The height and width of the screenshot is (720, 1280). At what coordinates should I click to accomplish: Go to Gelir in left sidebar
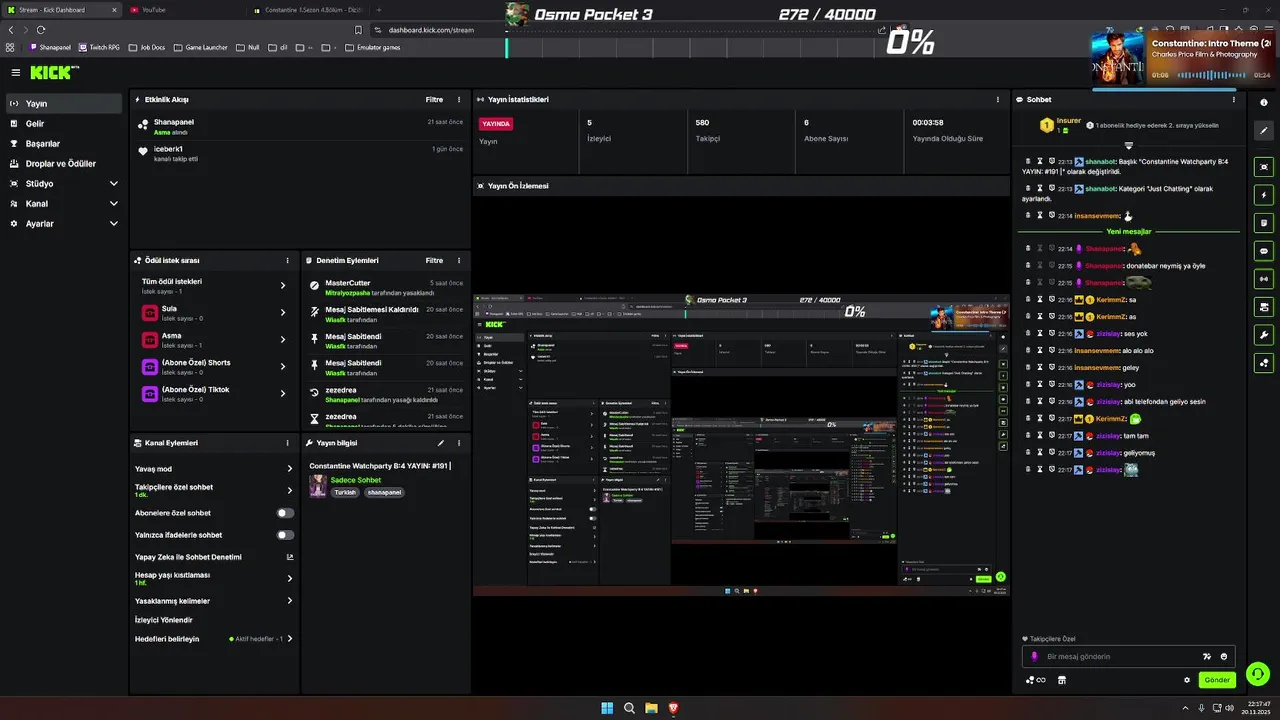tap(64, 124)
